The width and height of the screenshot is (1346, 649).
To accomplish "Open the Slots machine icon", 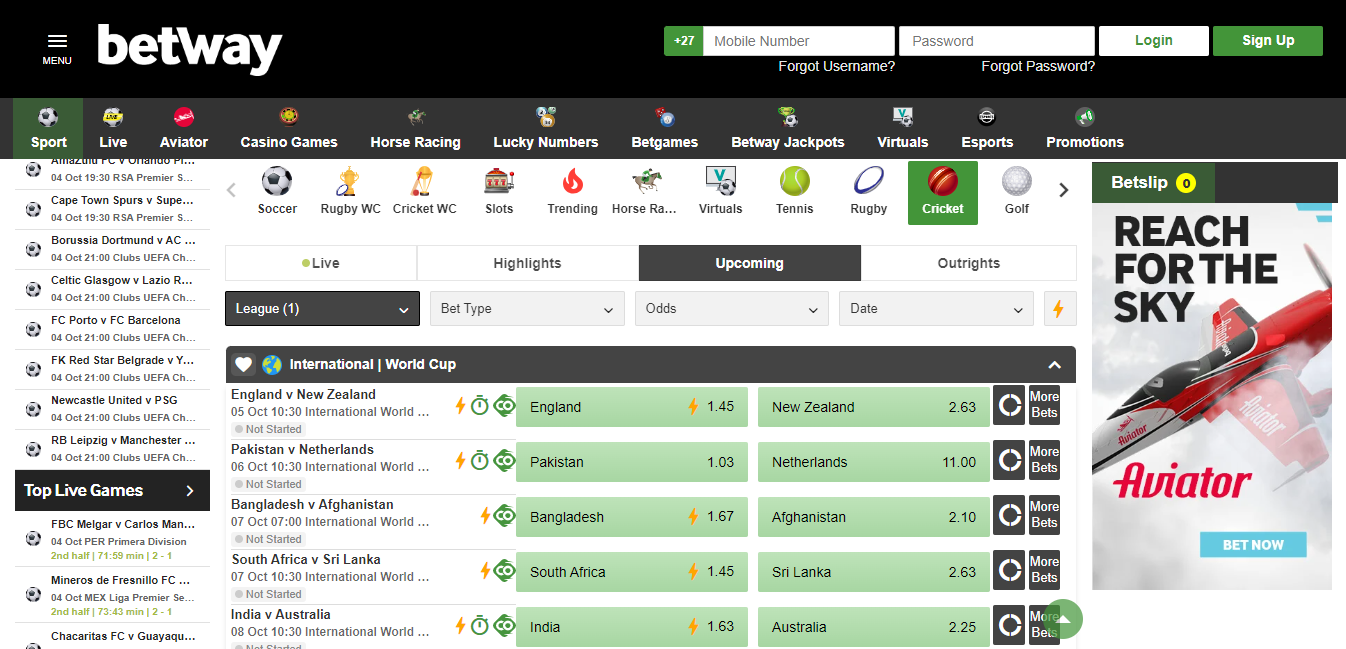I will [498, 182].
